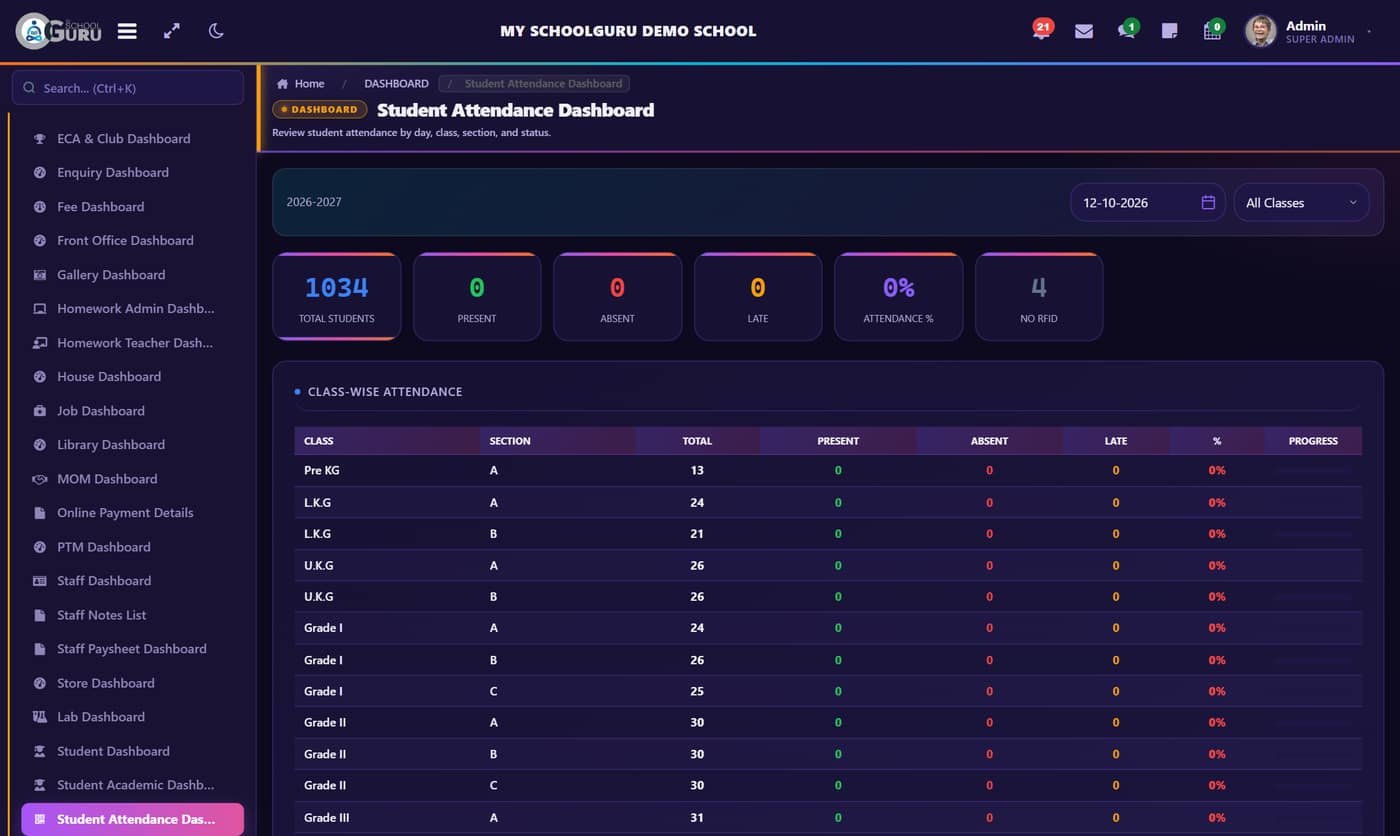Image resolution: width=1400 pixels, height=836 pixels.
Task: Click the date field 12-10-2026
Action: (1148, 202)
